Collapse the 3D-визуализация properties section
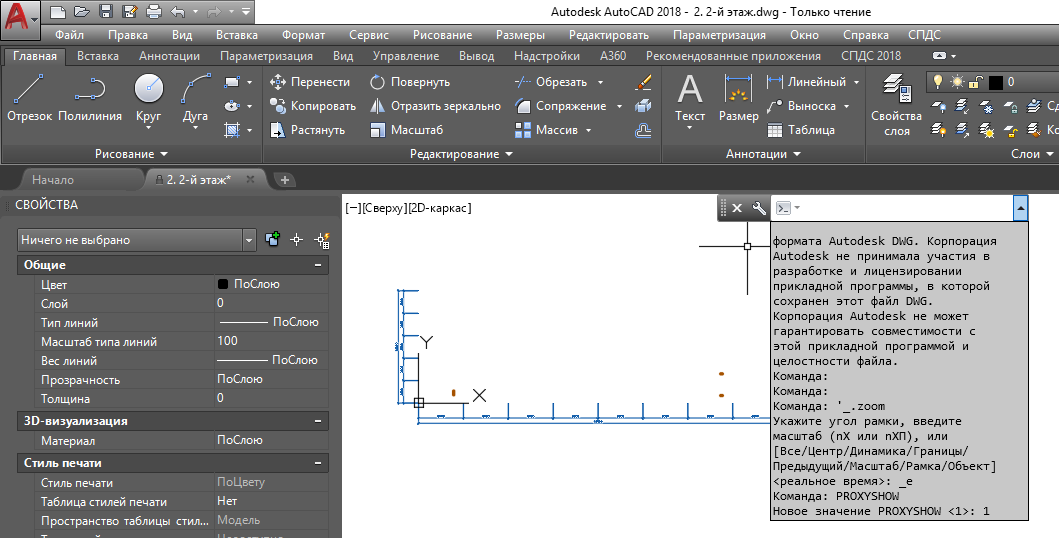1059x538 pixels. click(317, 421)
